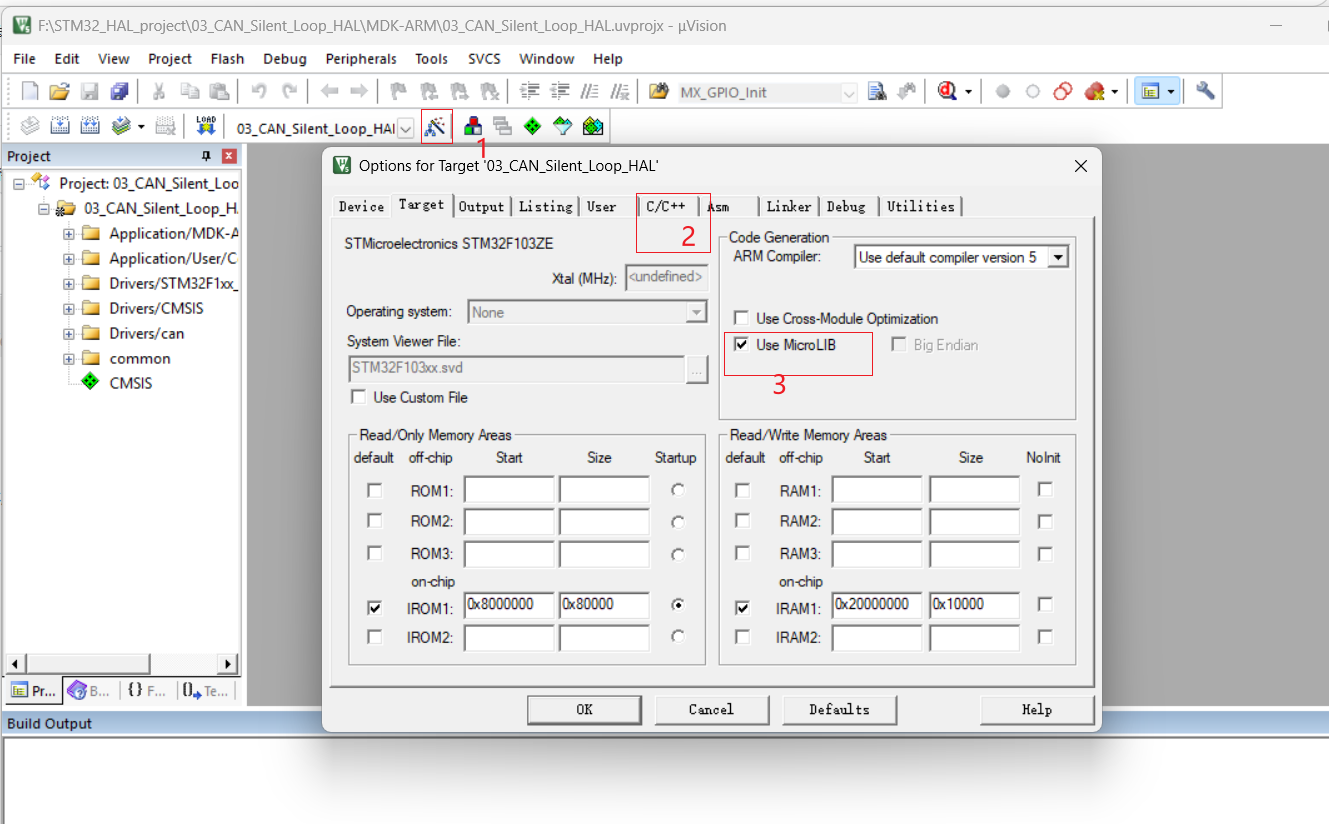The width and height of the screenshot is (1329, 824).
Task: Switch to the Books tab at panel bottom
Action: pyautogui.click(x=90, y=690)
